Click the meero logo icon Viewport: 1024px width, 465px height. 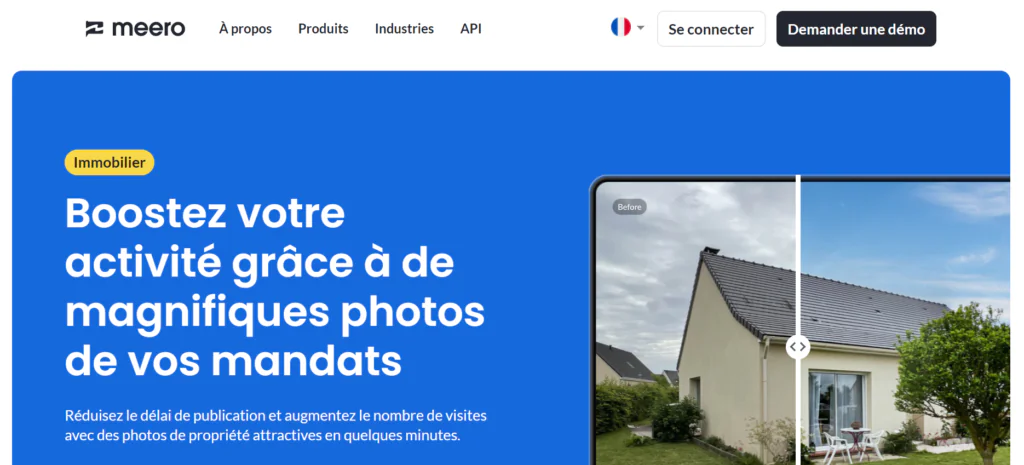(x=95, y=29)
